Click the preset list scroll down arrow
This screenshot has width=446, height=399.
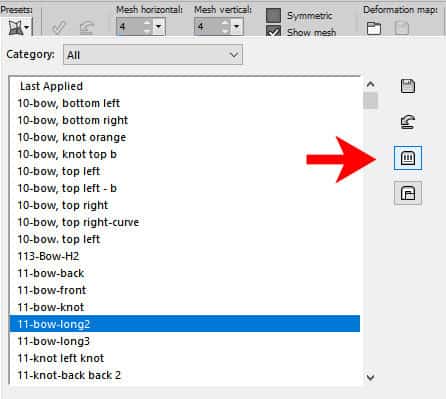(x=370, y=377)
